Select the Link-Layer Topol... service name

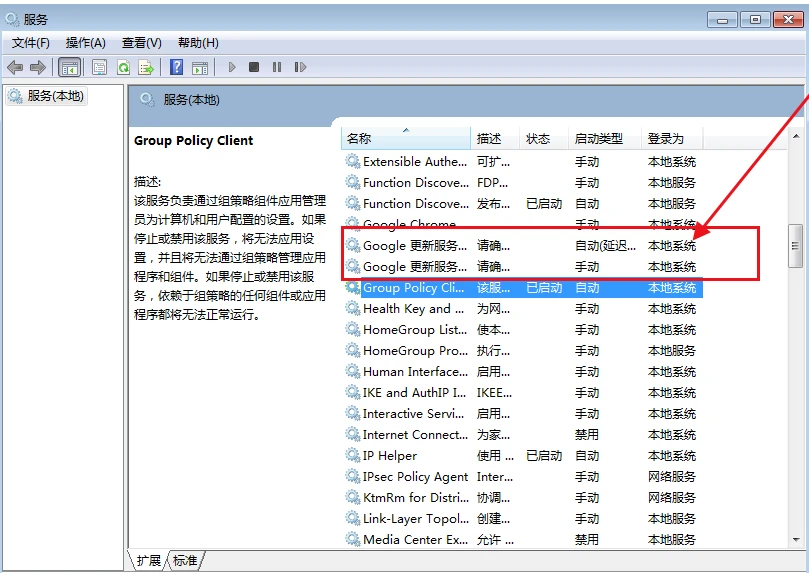[x=415, y=518]
